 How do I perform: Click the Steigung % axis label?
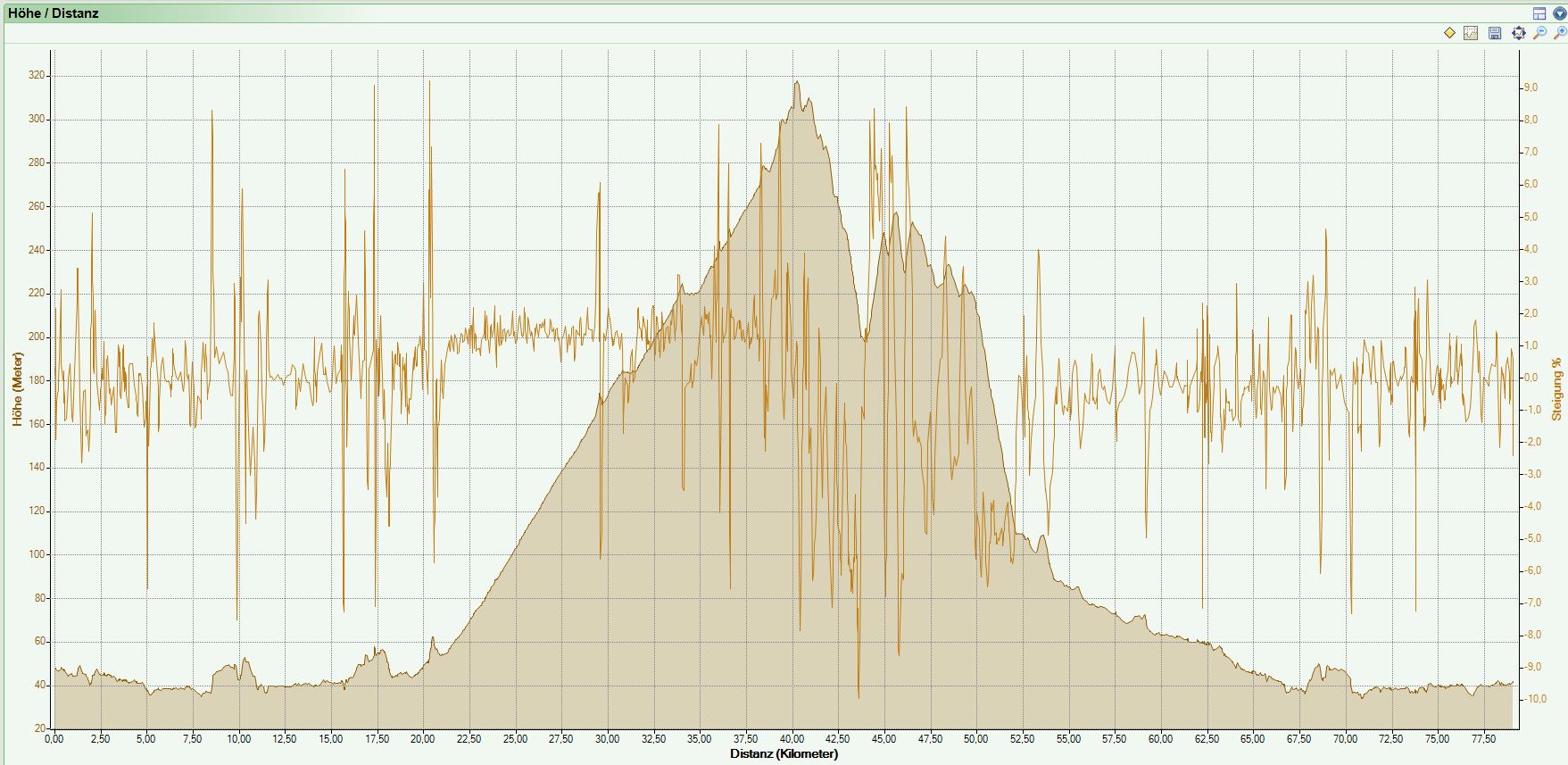(x=1557, y=389)
